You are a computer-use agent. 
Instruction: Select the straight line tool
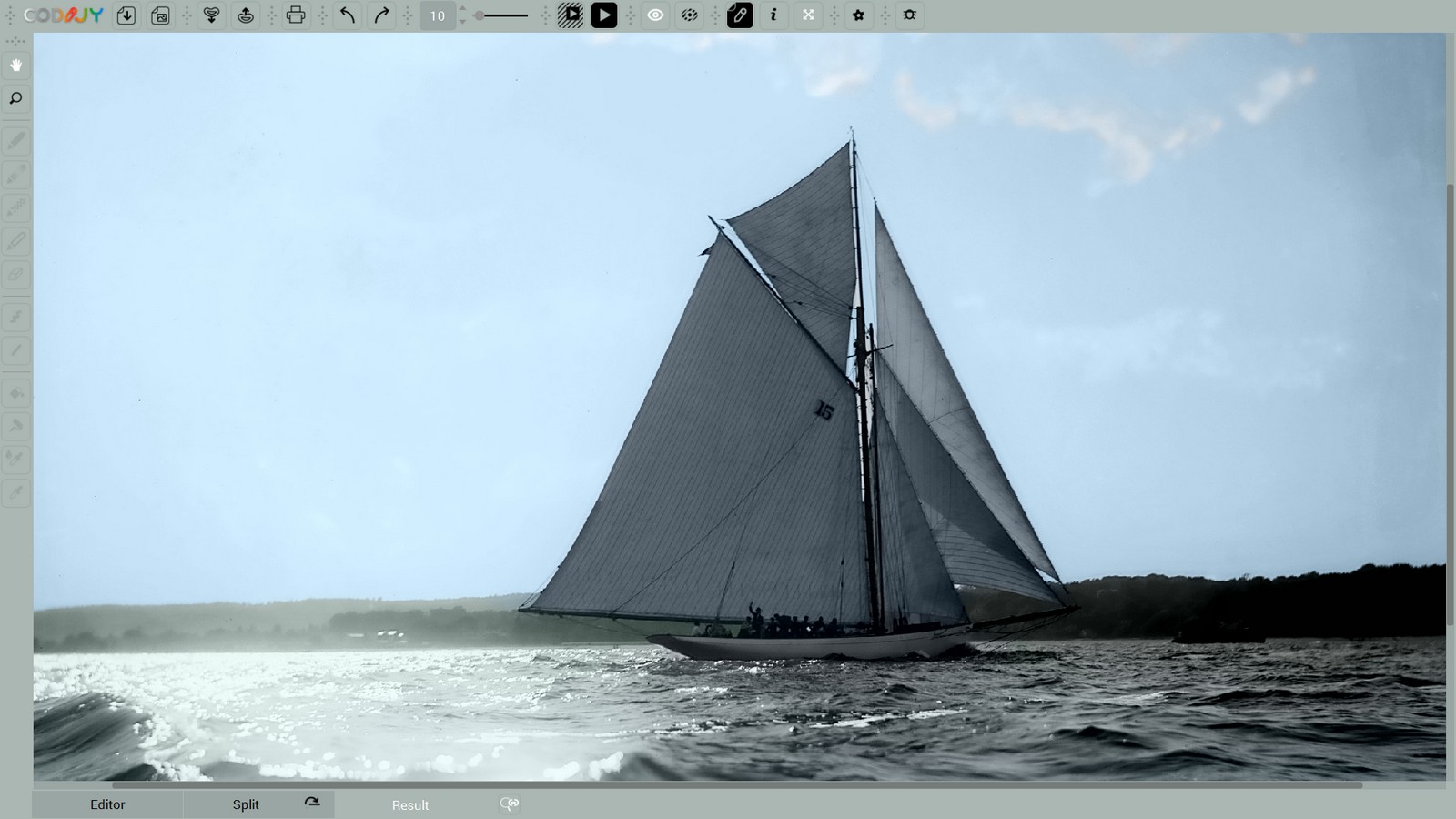(x=15, y=350)
